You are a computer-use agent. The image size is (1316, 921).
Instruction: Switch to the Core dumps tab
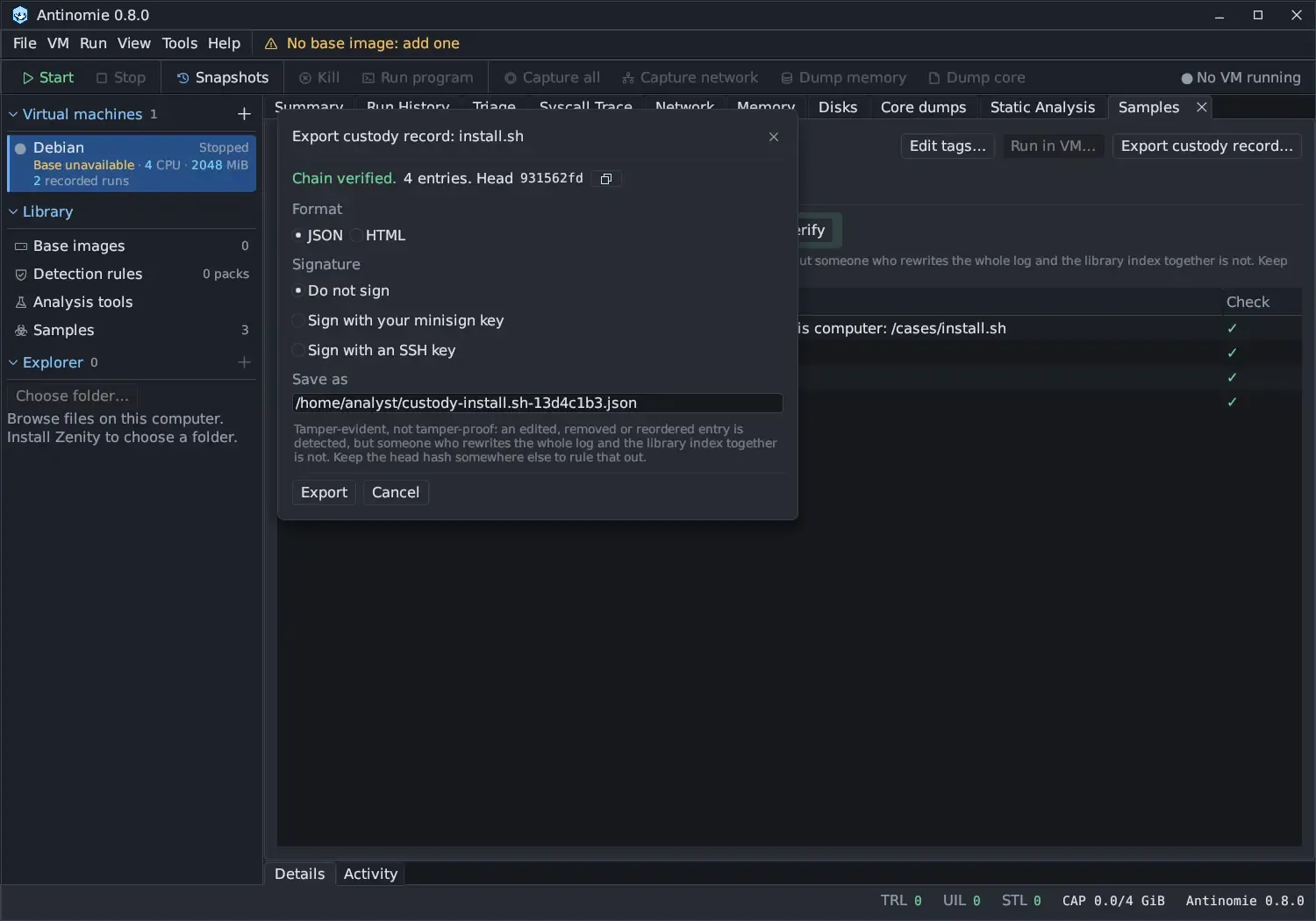[x=923, y=107]
